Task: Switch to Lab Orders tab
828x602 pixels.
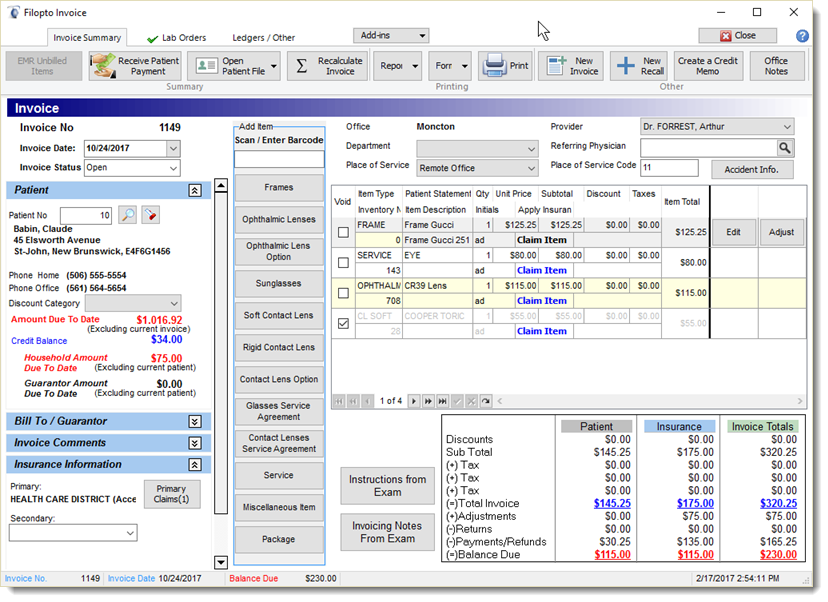Action: click(176, 38)
